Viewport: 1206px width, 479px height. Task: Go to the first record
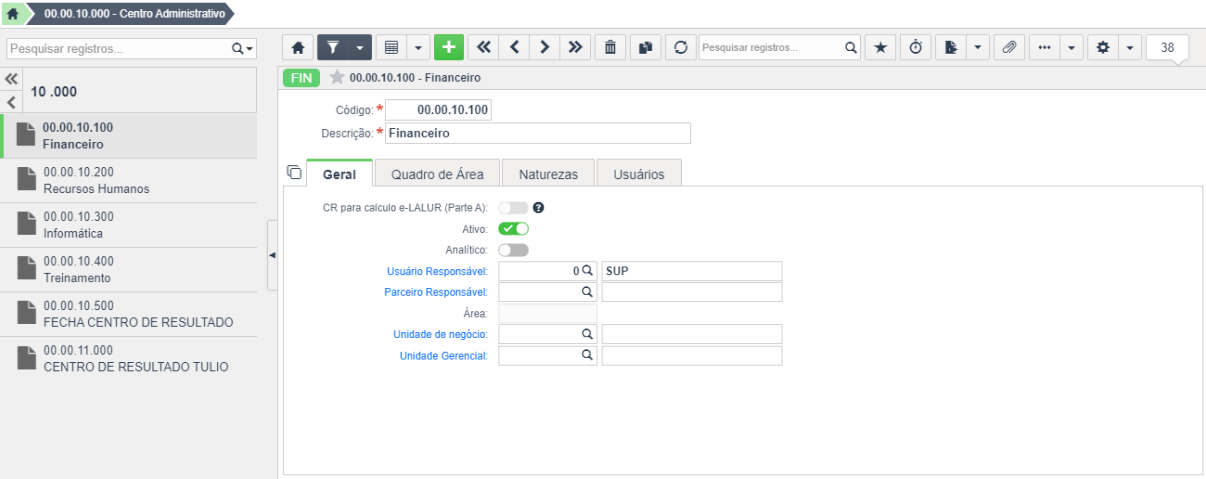(x=484, y=47)
